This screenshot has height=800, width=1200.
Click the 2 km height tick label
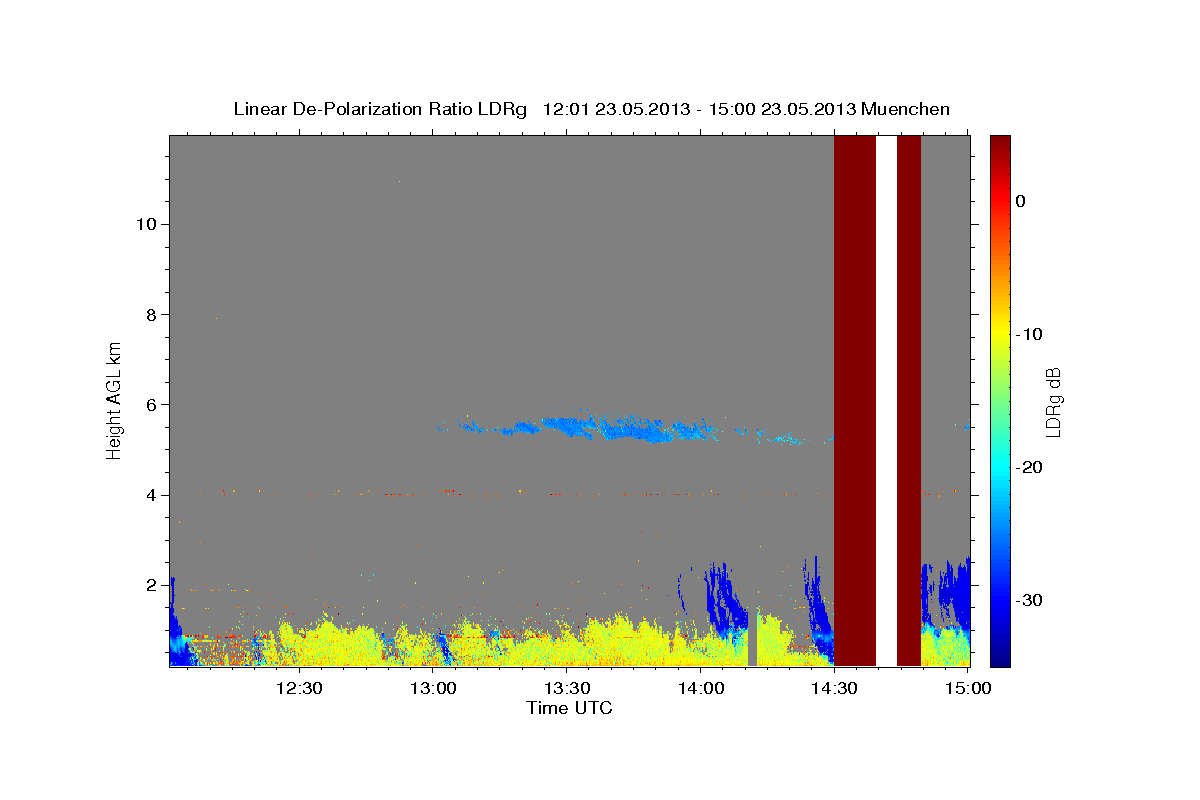pyautogui.click(x=150, y=585)
